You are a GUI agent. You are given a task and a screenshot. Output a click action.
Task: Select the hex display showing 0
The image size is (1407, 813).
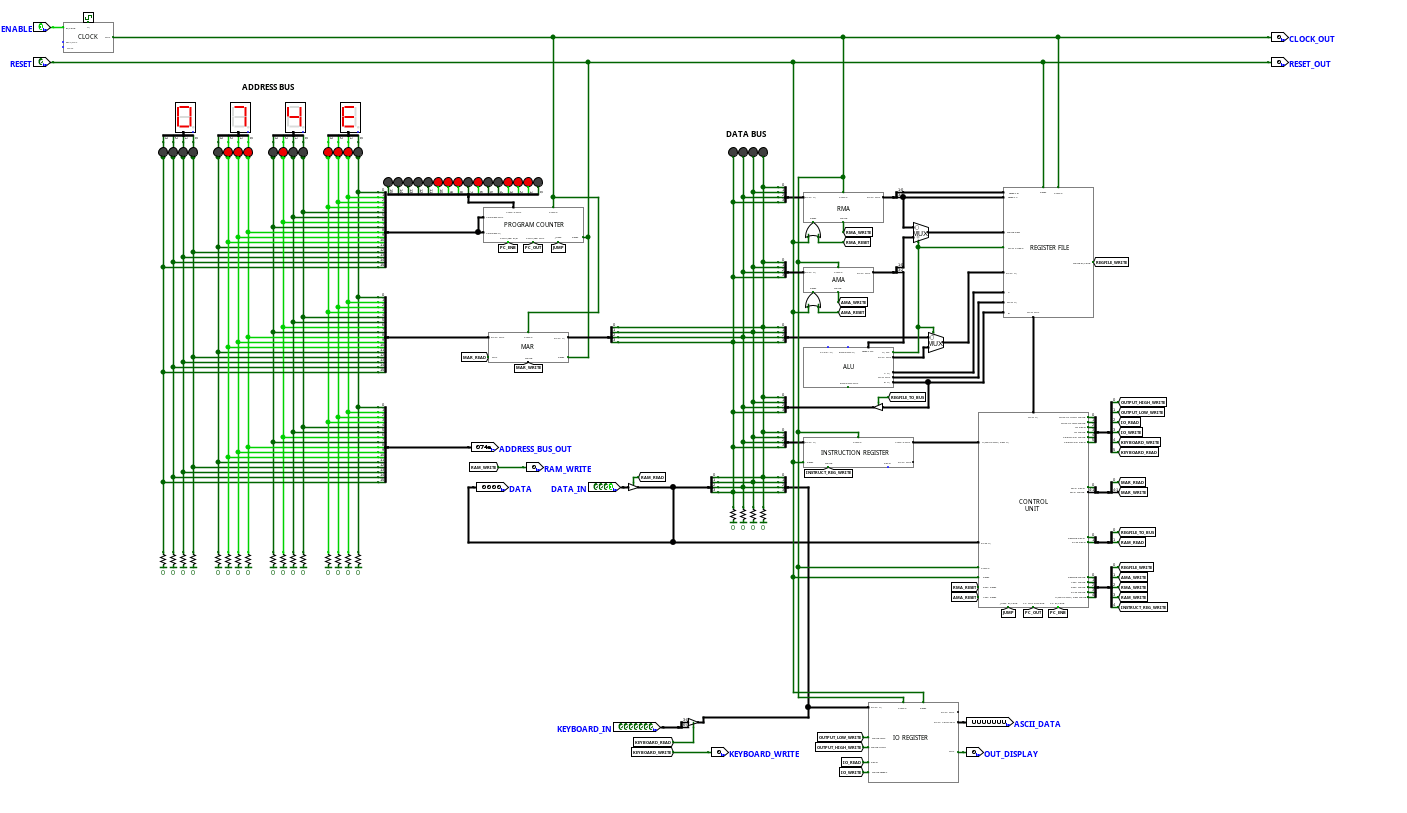(x=185, y=117)
